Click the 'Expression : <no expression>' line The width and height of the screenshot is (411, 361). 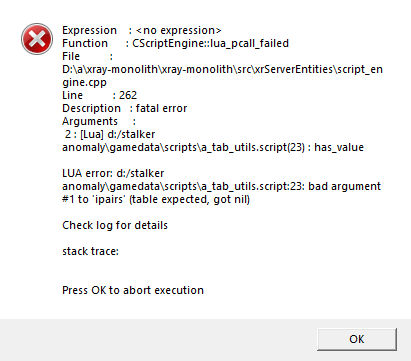142,30
